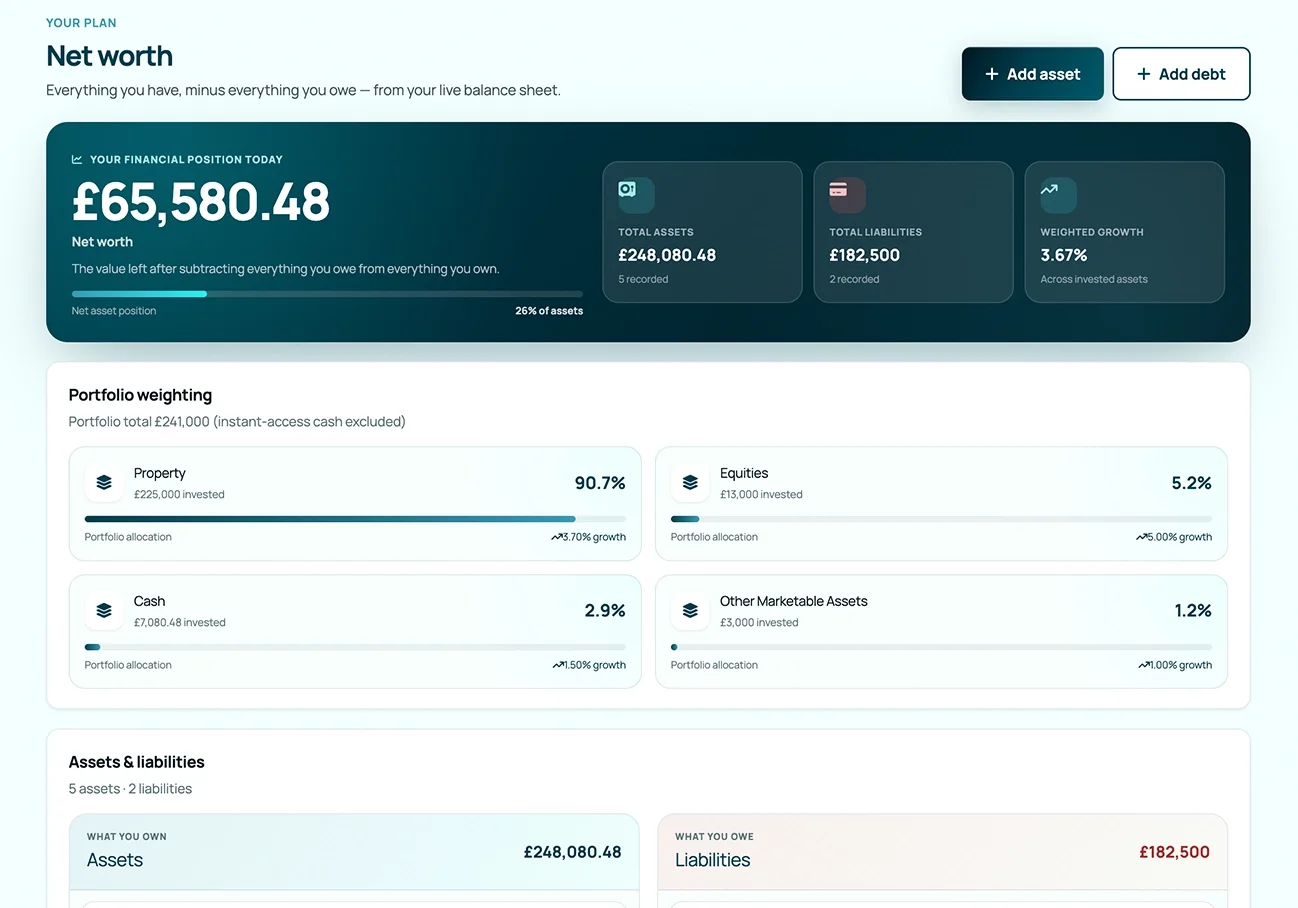Click the trend arrow next to 1.50% growth

pos(558,665)
